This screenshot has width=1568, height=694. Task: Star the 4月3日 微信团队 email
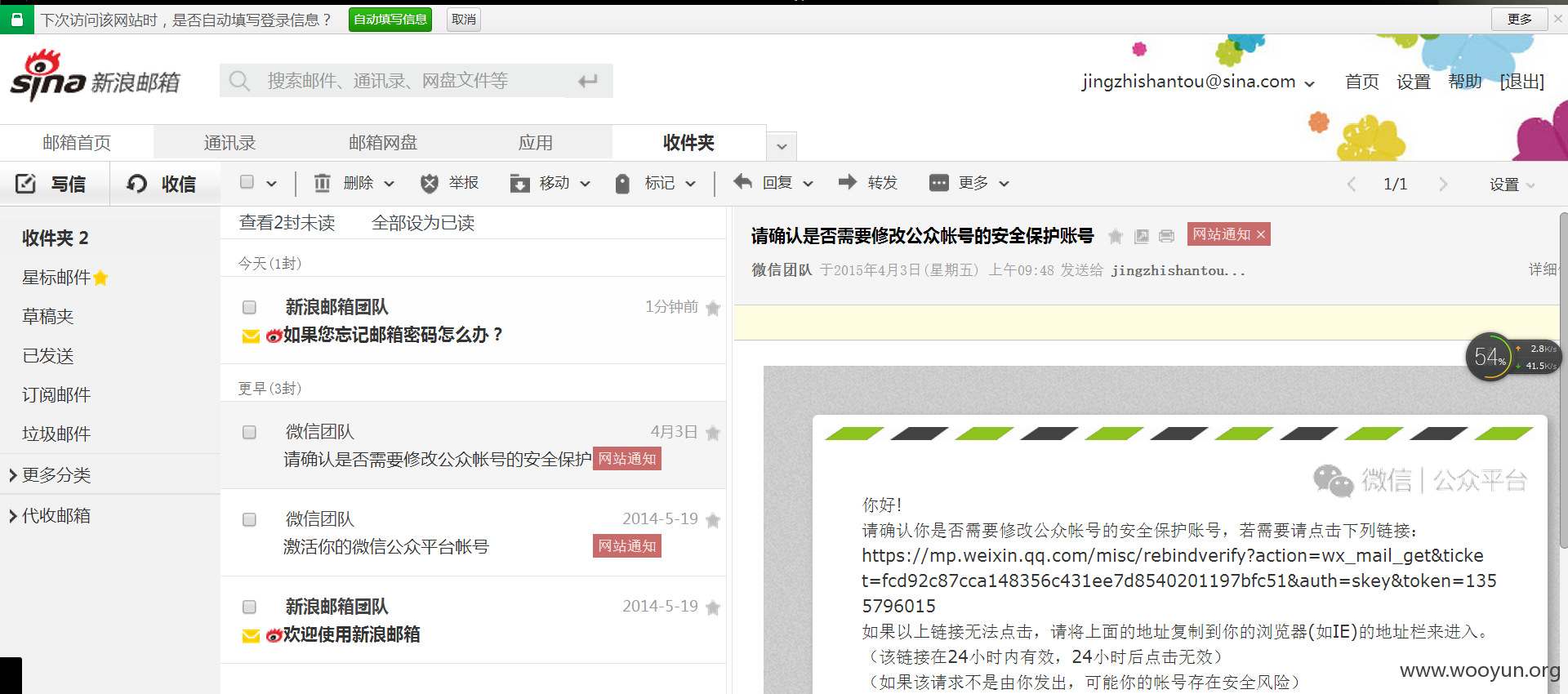[x=713, y=433]
